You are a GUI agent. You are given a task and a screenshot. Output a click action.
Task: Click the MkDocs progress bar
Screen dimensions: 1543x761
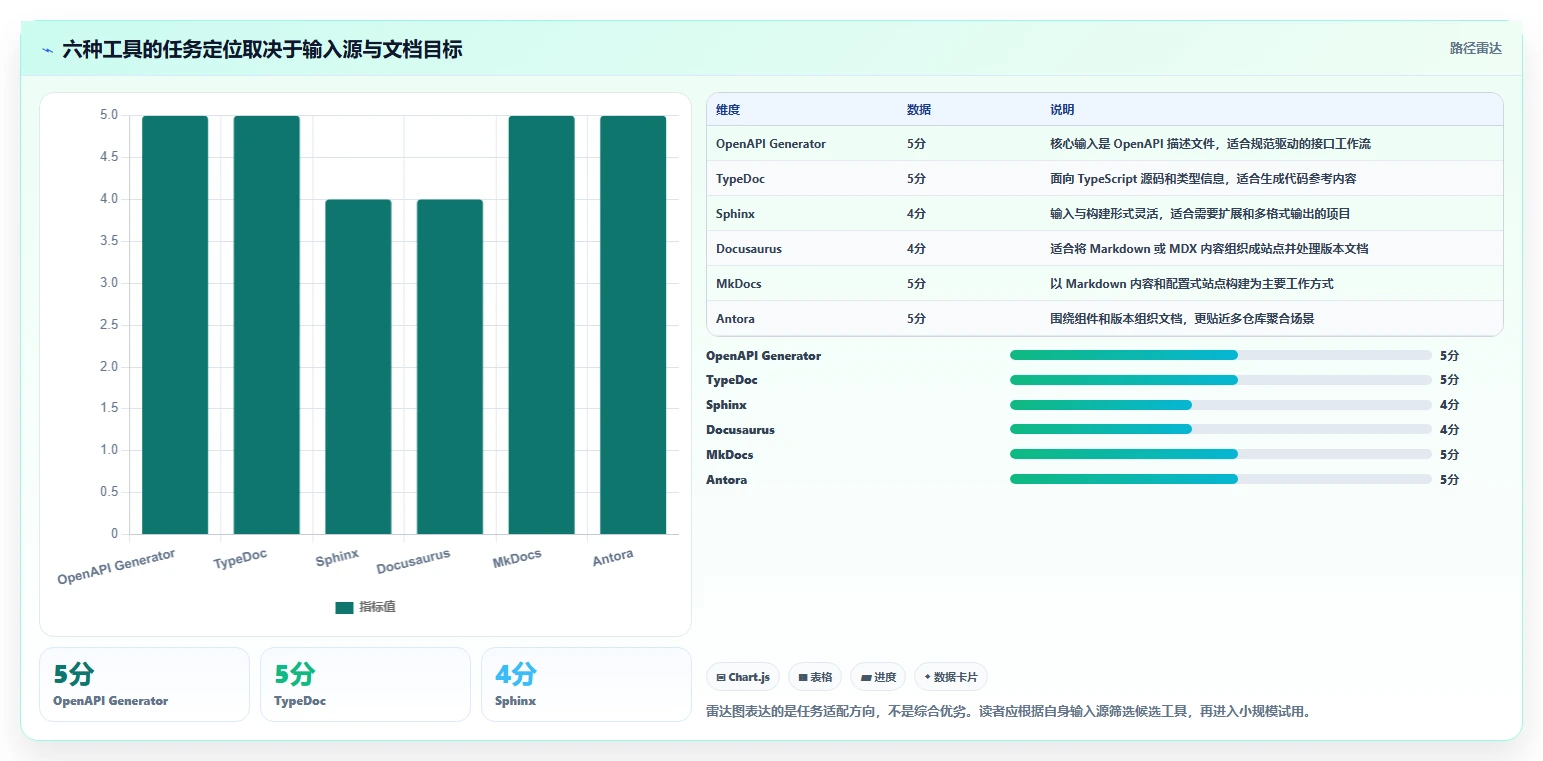pos(1221,454)
